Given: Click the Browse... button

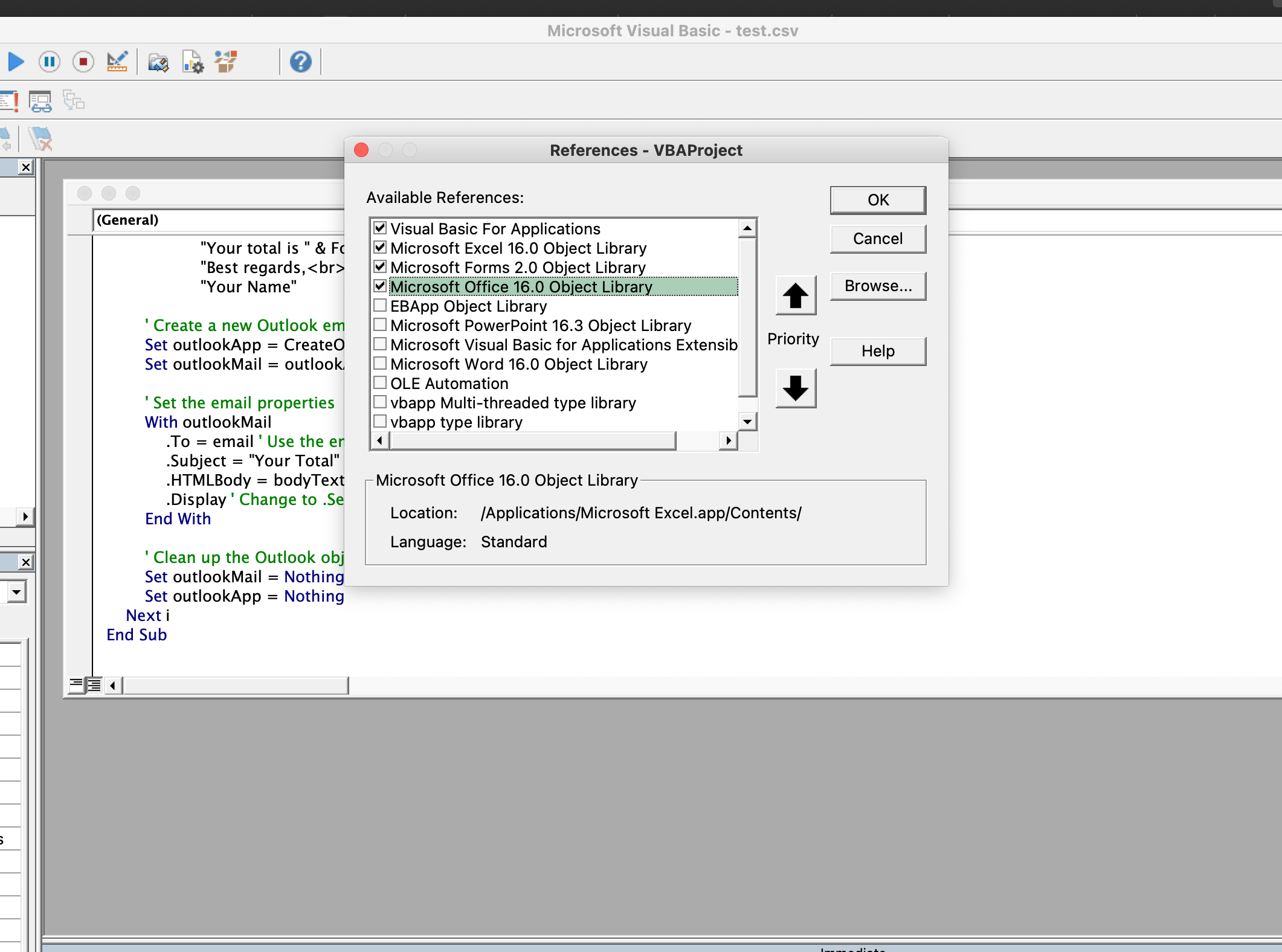Looking at the screenshot, I should point(877,286).
